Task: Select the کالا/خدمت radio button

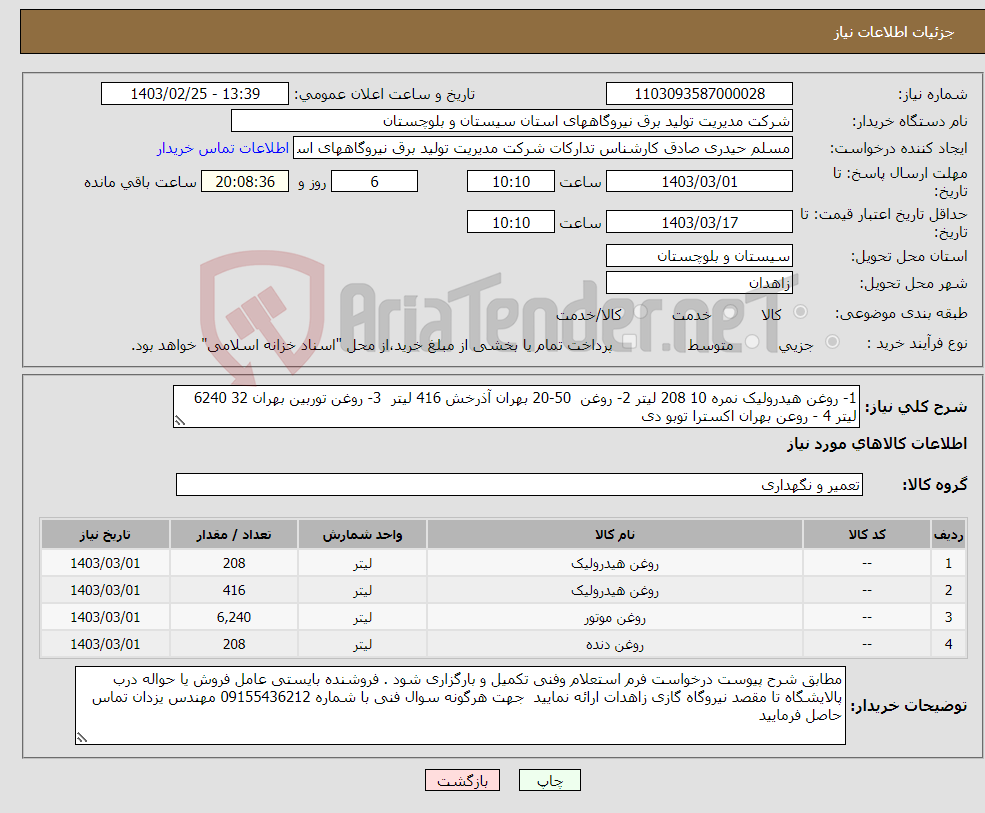Action: [x=639, y=312]
